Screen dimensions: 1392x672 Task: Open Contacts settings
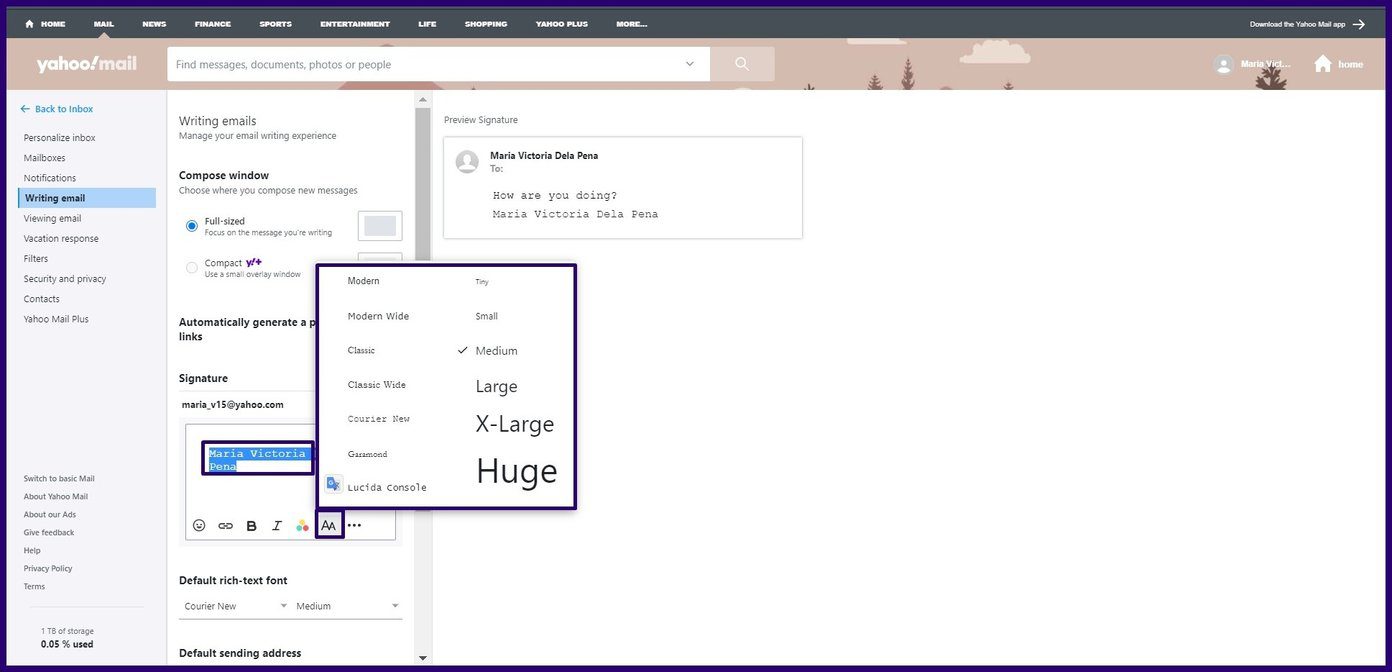[41, 299]
